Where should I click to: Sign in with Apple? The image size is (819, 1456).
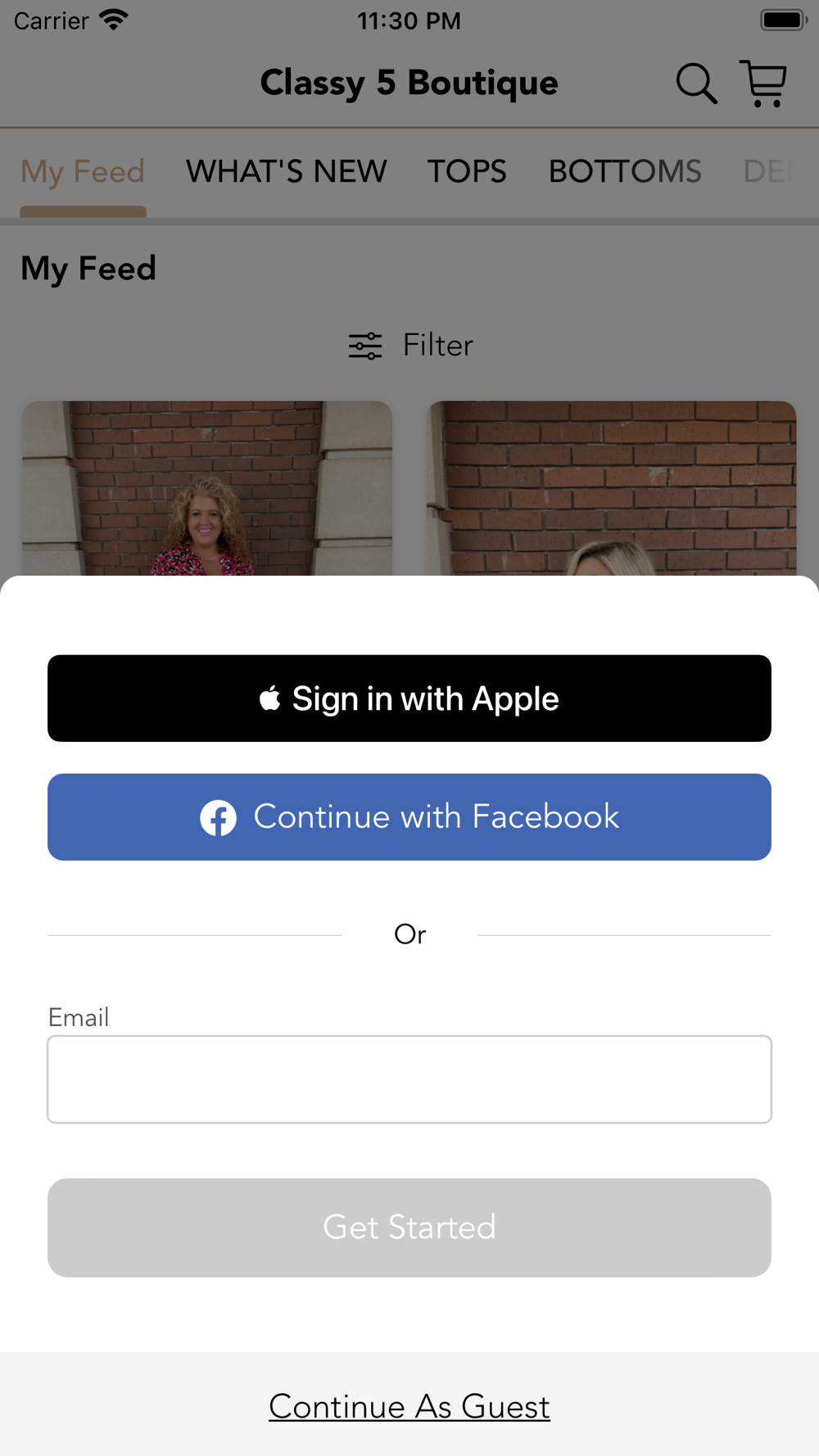pyautogui.click(x=409, y=699)
